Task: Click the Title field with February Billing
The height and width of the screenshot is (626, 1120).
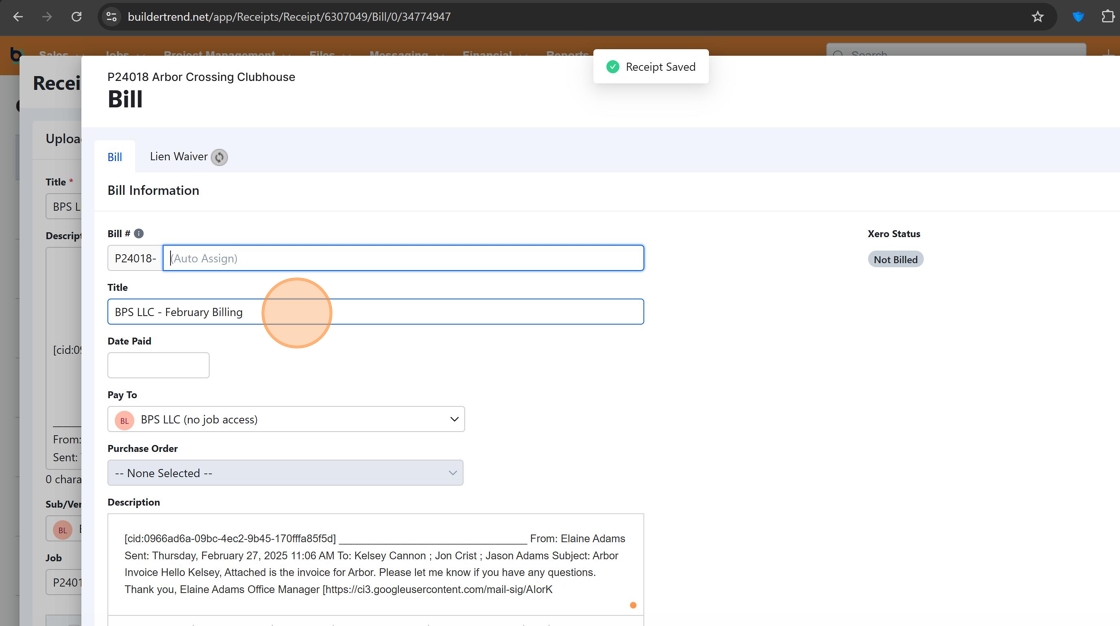Action: coord(376,312)
